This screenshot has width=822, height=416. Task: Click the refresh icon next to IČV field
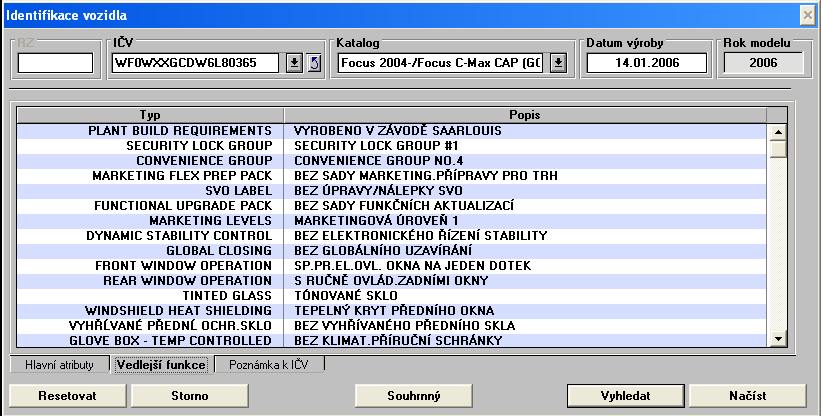point(313,63)
